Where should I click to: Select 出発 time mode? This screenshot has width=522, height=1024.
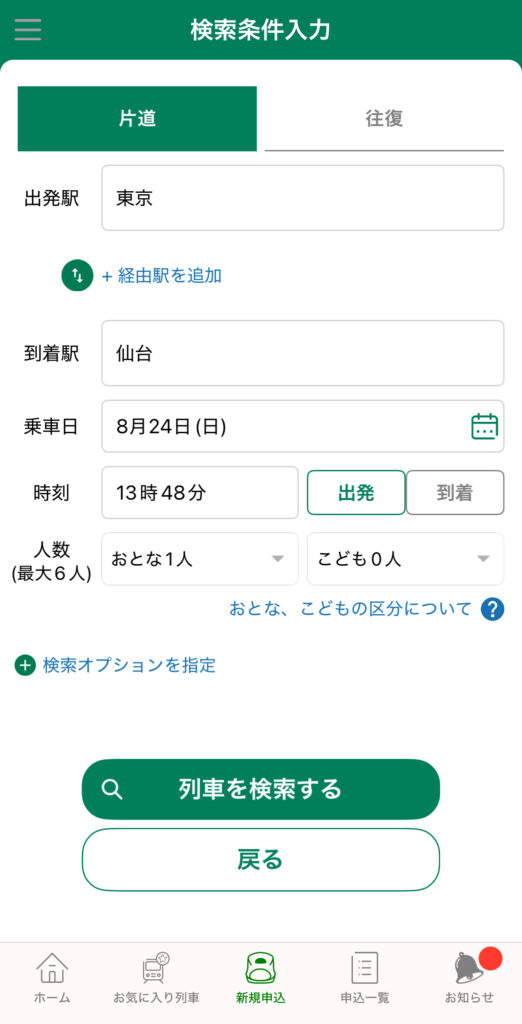356,493
